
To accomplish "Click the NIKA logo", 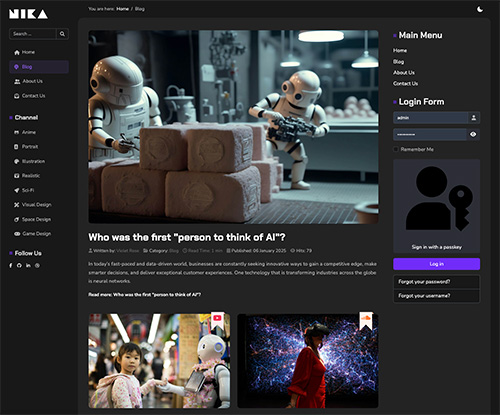I will [28, 14].
